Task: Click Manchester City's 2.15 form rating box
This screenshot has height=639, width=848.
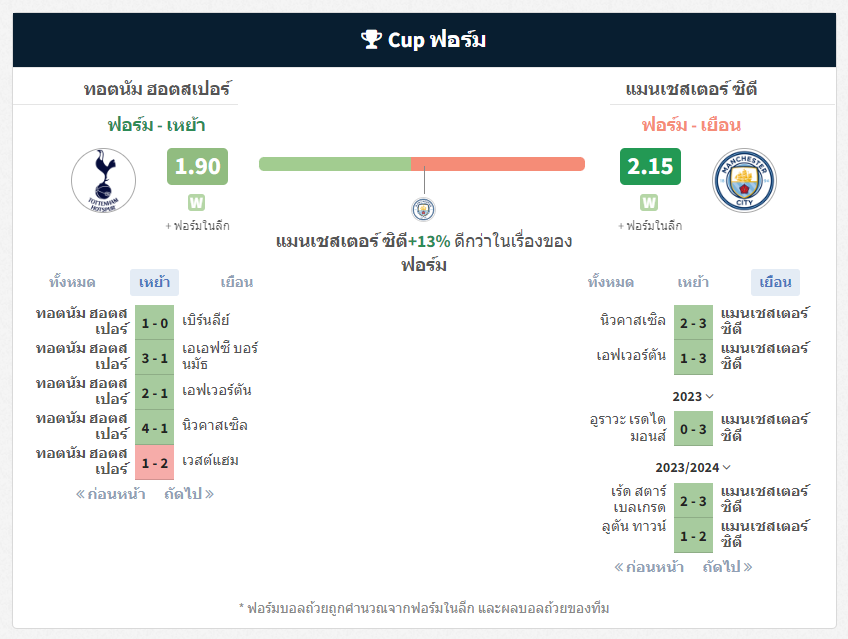Action: coord(650,167)
